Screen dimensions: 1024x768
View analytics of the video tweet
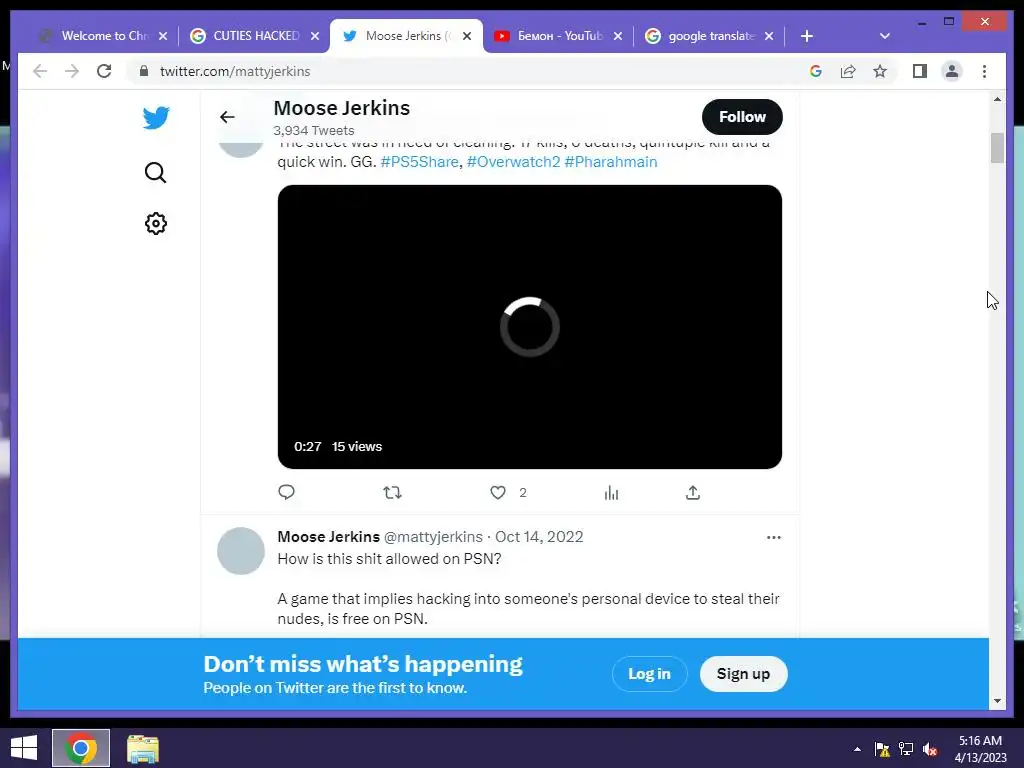[x=611, y=492]
